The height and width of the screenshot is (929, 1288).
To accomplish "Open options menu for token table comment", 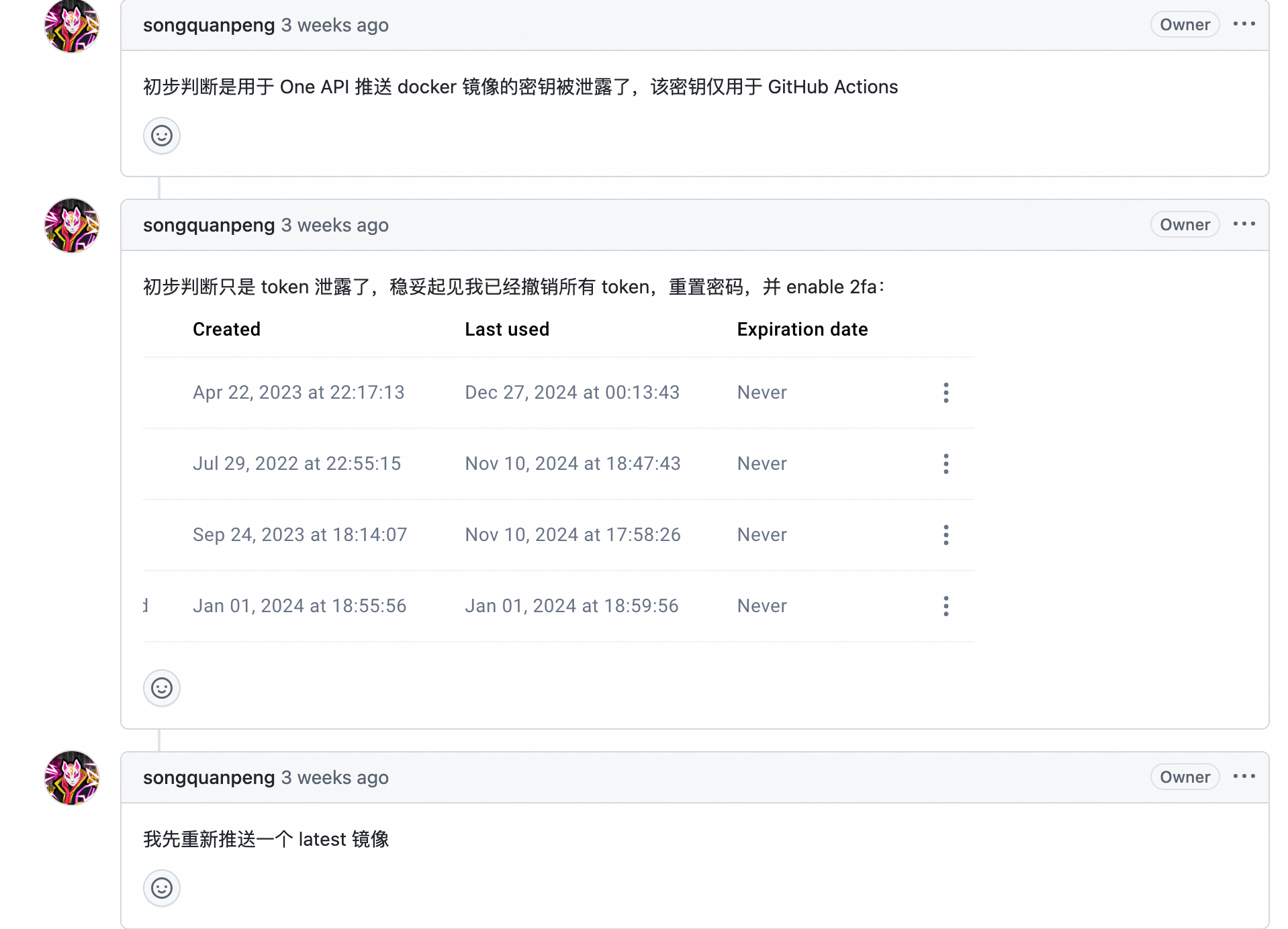I will [1244, 224].
